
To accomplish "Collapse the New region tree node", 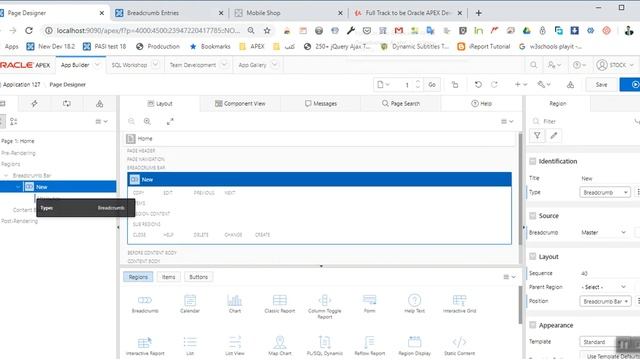I will 18,187.
